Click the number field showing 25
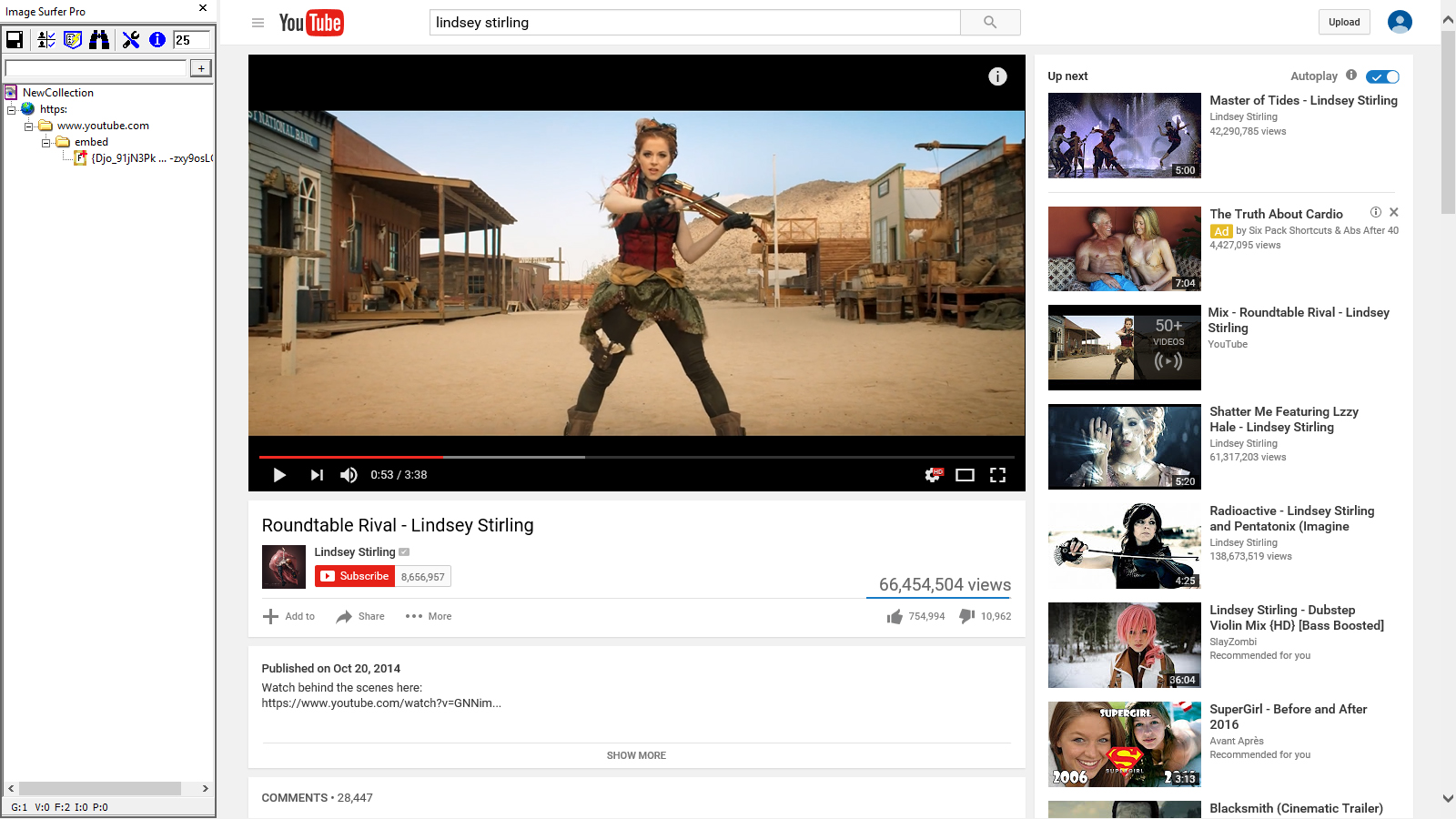 coord(191,39)
